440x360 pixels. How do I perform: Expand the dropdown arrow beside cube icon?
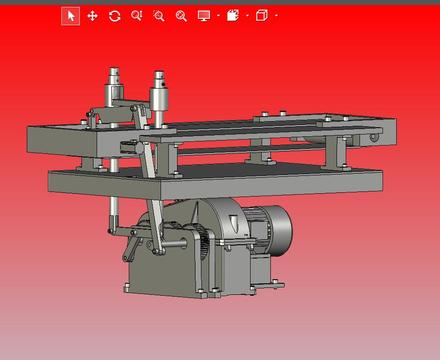tap(276, 16)
